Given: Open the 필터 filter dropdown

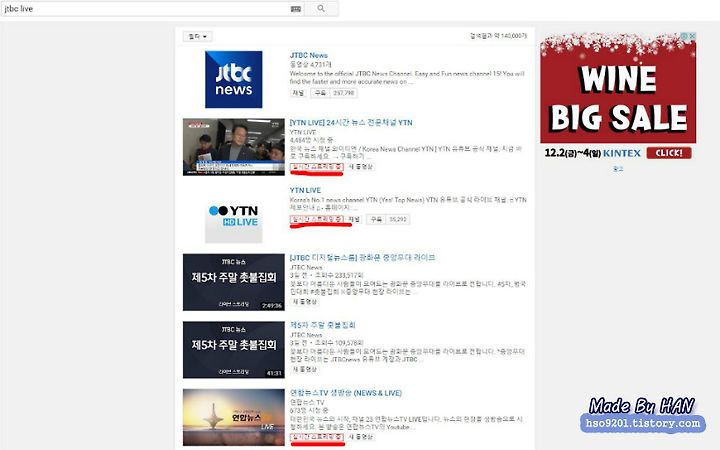Looking at the screenshot, I should (197, 36).
